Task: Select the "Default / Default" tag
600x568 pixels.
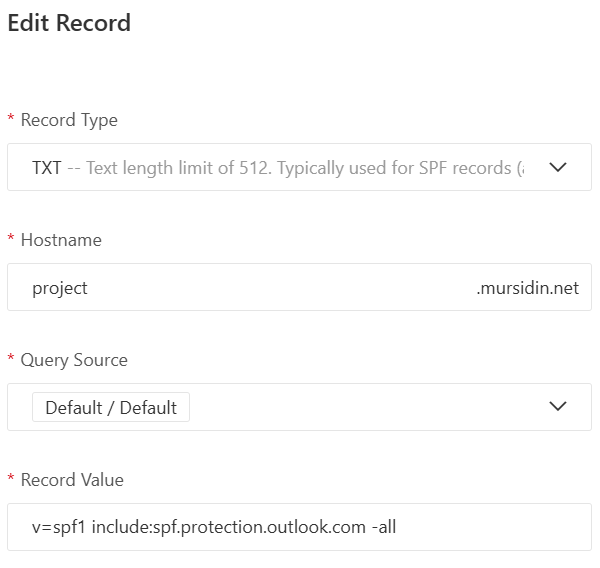Action: (111, 407)
